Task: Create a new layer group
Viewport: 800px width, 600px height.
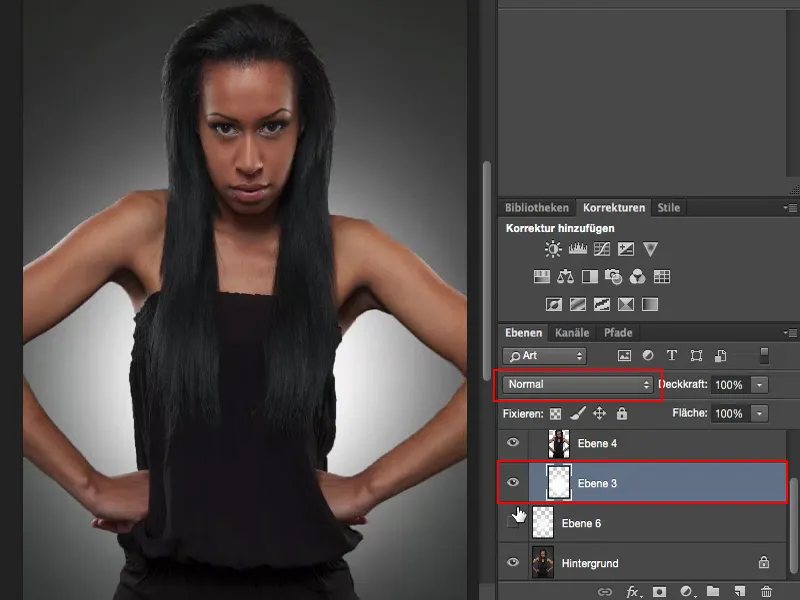Action: click(x=713, y=591)
